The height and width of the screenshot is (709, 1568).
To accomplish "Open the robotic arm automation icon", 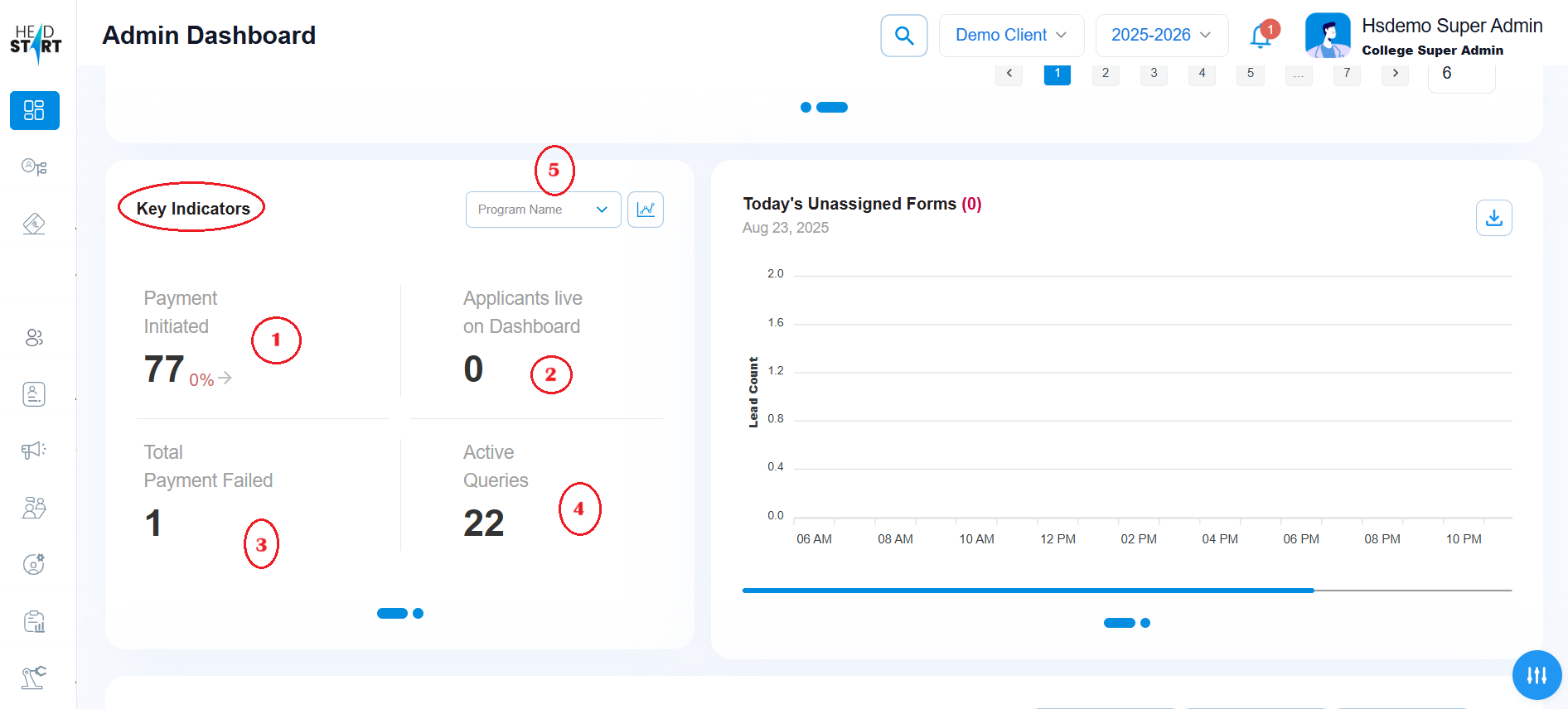I will tap(34, 678).
